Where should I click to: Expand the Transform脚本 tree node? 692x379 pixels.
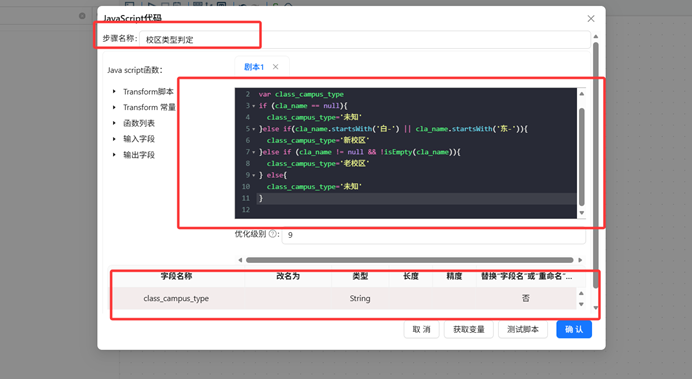coord(114,91)
